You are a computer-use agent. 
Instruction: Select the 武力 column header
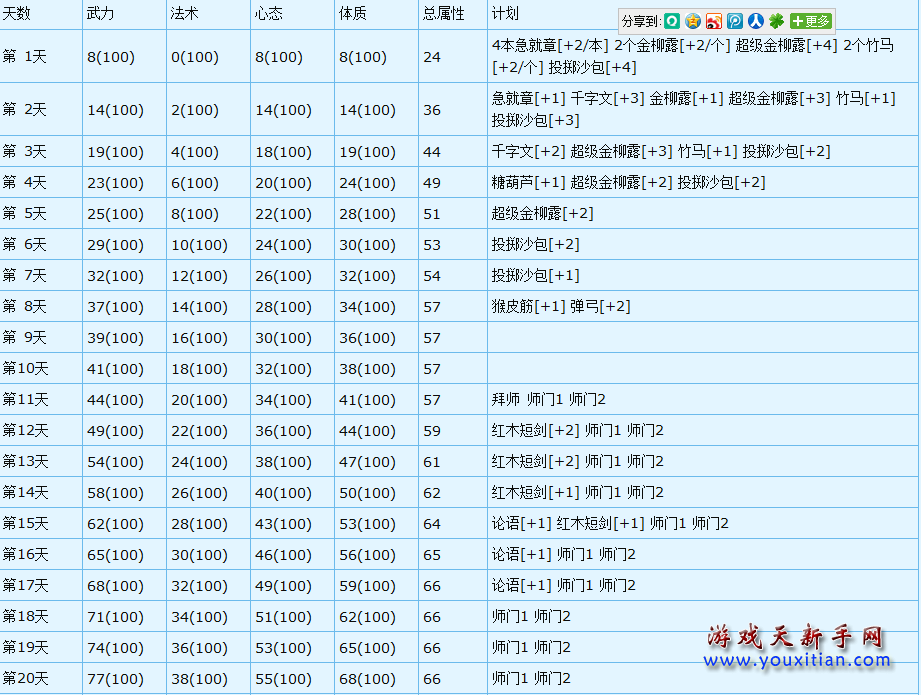(100, 14)
